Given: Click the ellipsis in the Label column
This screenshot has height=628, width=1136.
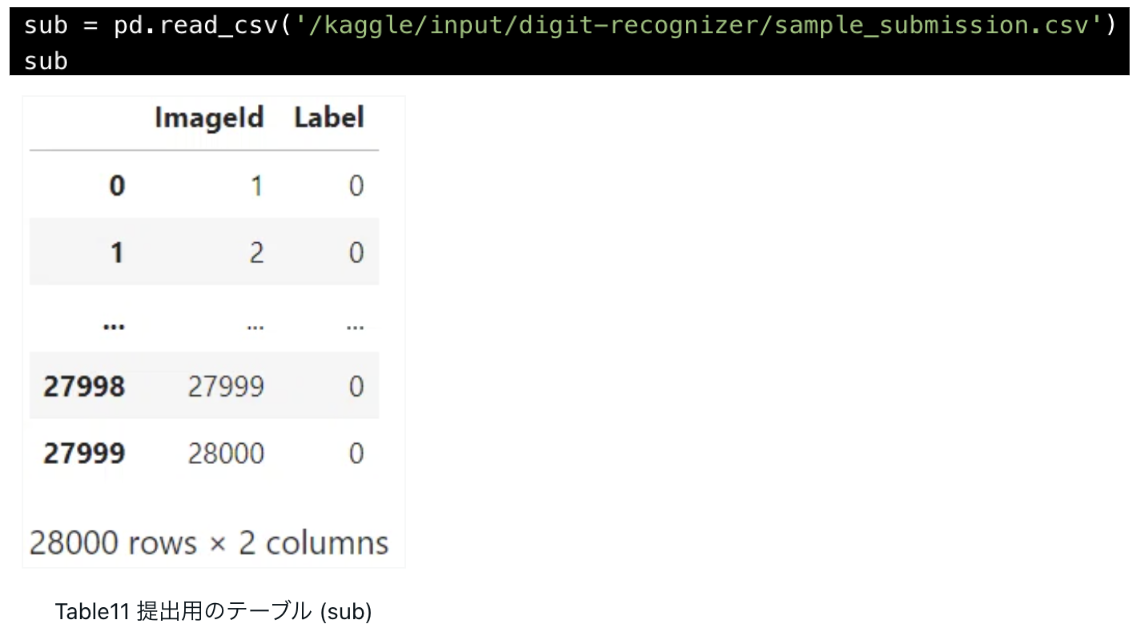Looking at the screenshot, I should [355, 327].
